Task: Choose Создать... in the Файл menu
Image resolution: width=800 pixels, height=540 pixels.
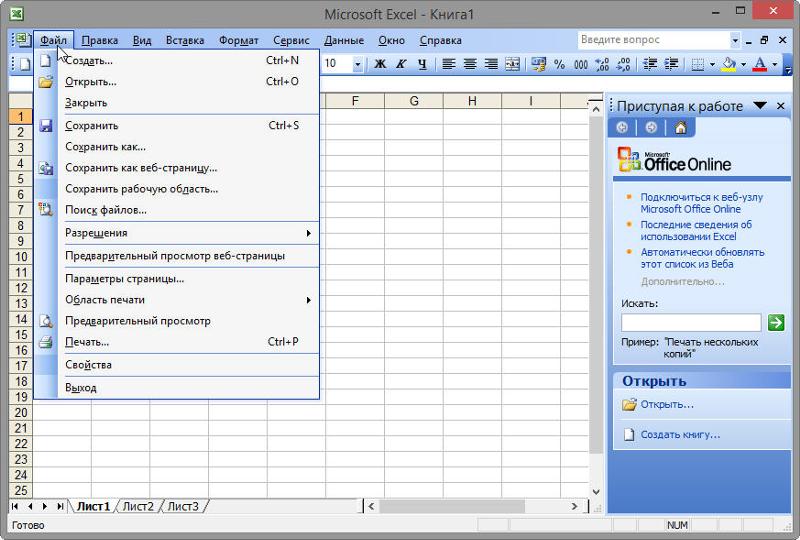Action: (x=177, y=61)
